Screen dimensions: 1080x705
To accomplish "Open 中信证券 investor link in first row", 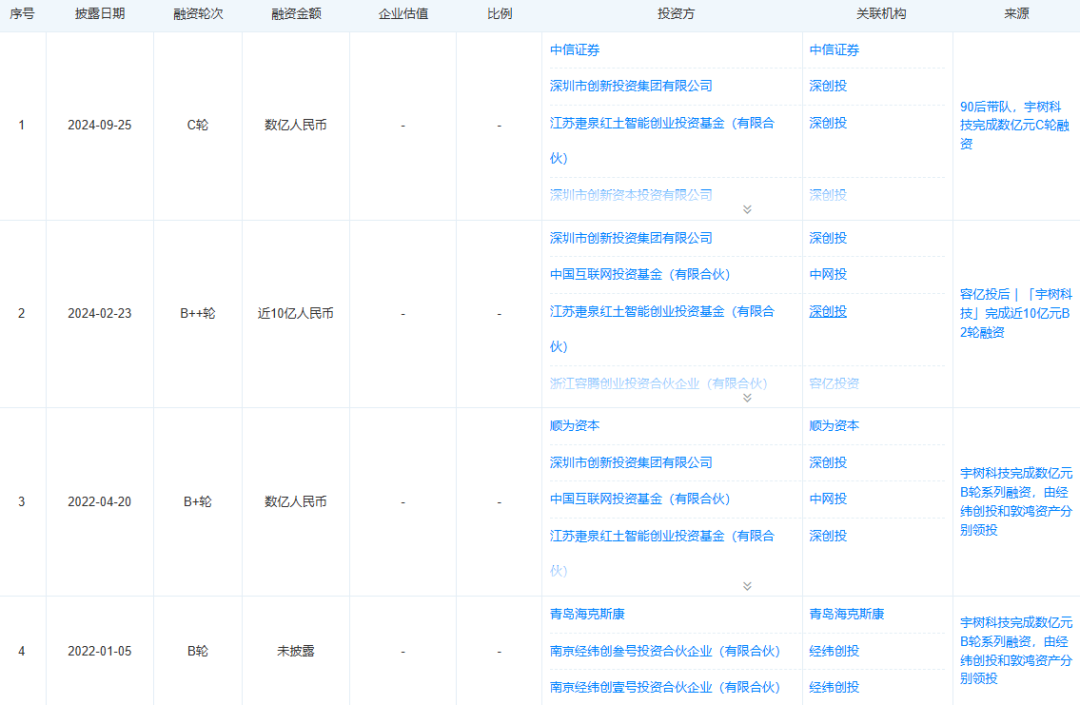I will click(x=574, y=50).
